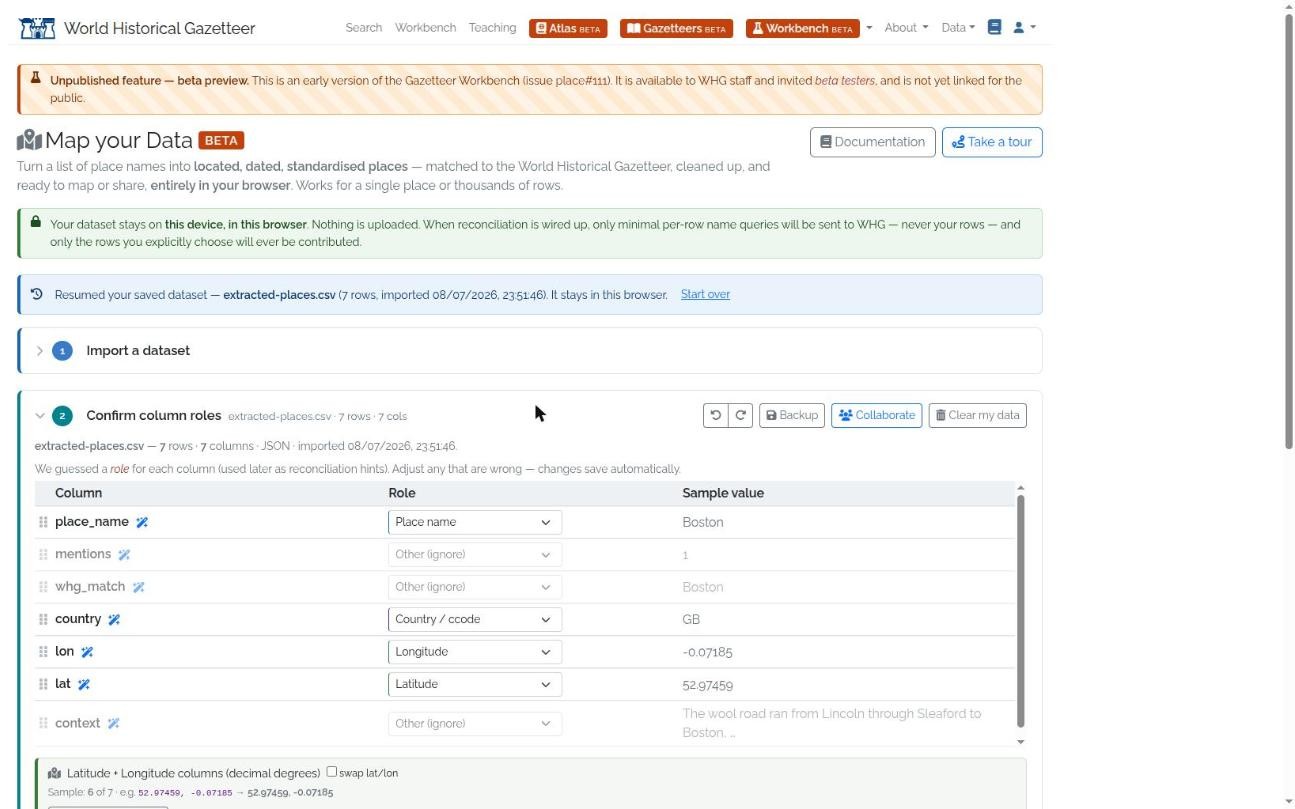Click the sample value 'Boston' for place_name
1295x809 pixels.
point(703,522)
